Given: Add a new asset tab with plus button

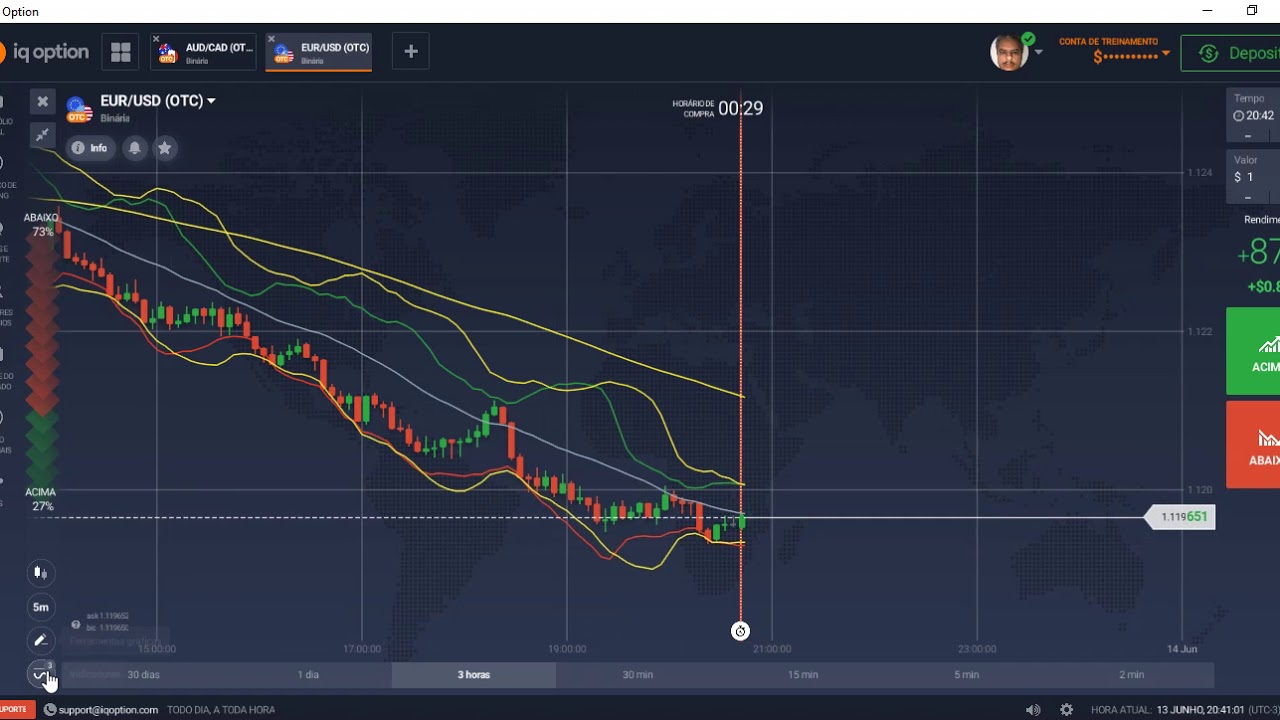Looking at the screenshot, I should pyautogui.click(x=411, y=52).
